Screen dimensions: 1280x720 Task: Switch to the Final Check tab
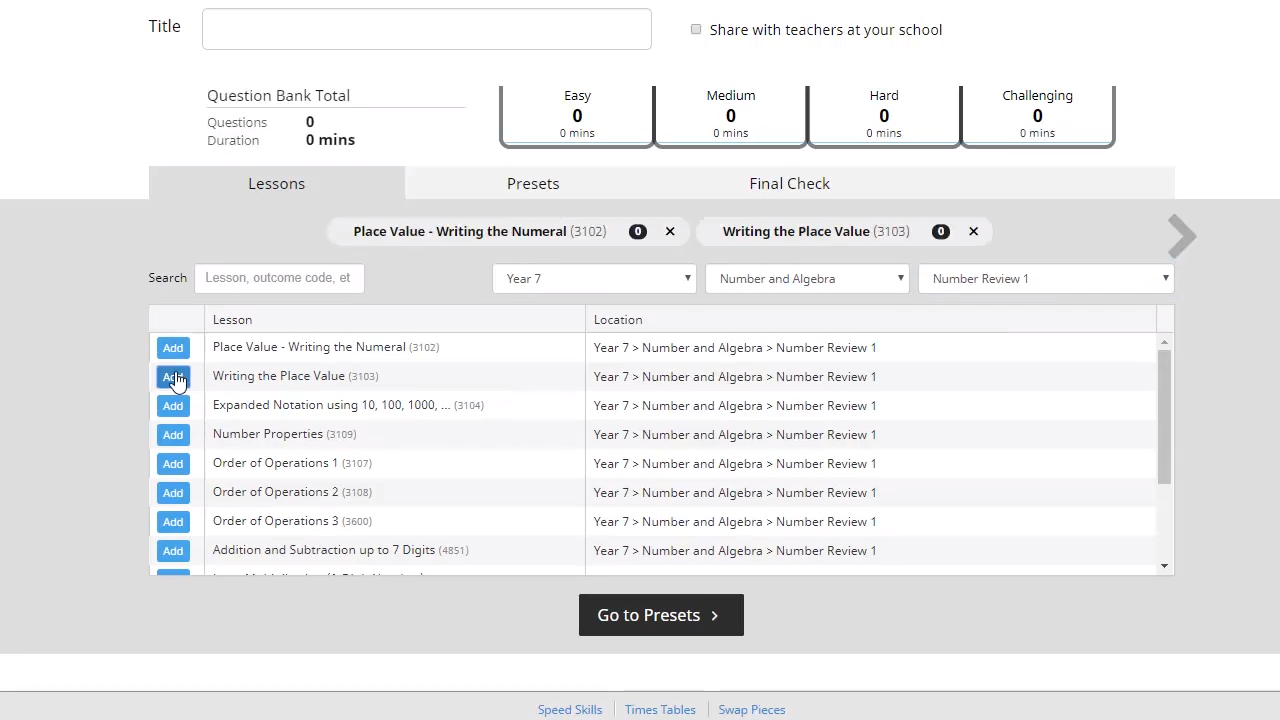tap(789, 184)
